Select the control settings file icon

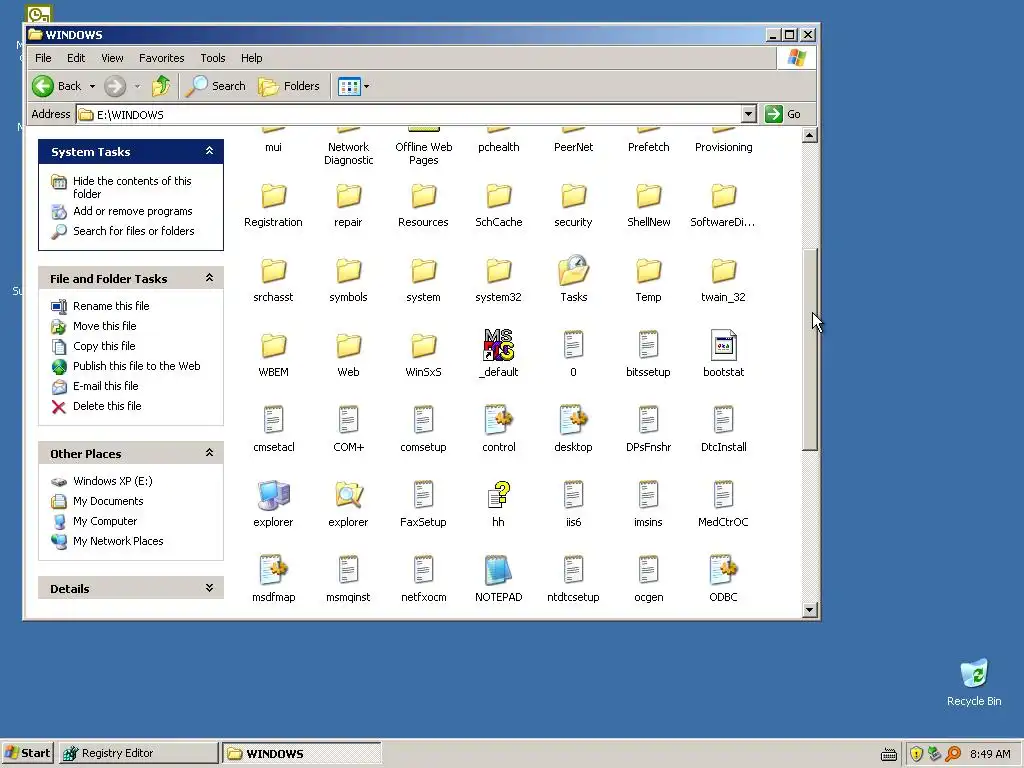(498, 420)
